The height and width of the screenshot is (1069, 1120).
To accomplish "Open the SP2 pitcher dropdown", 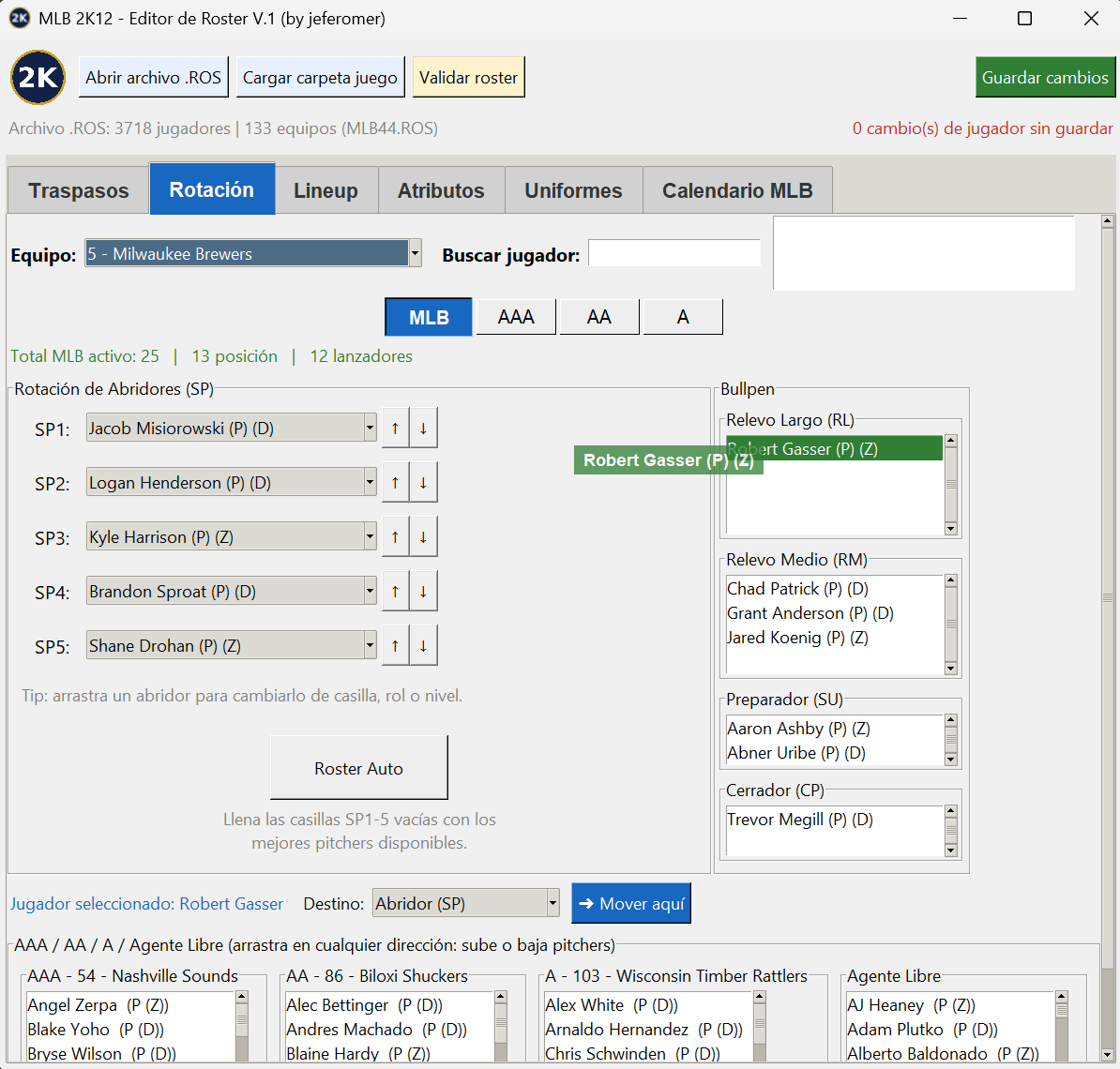I will pyautogui.click(x=370, y=482).
